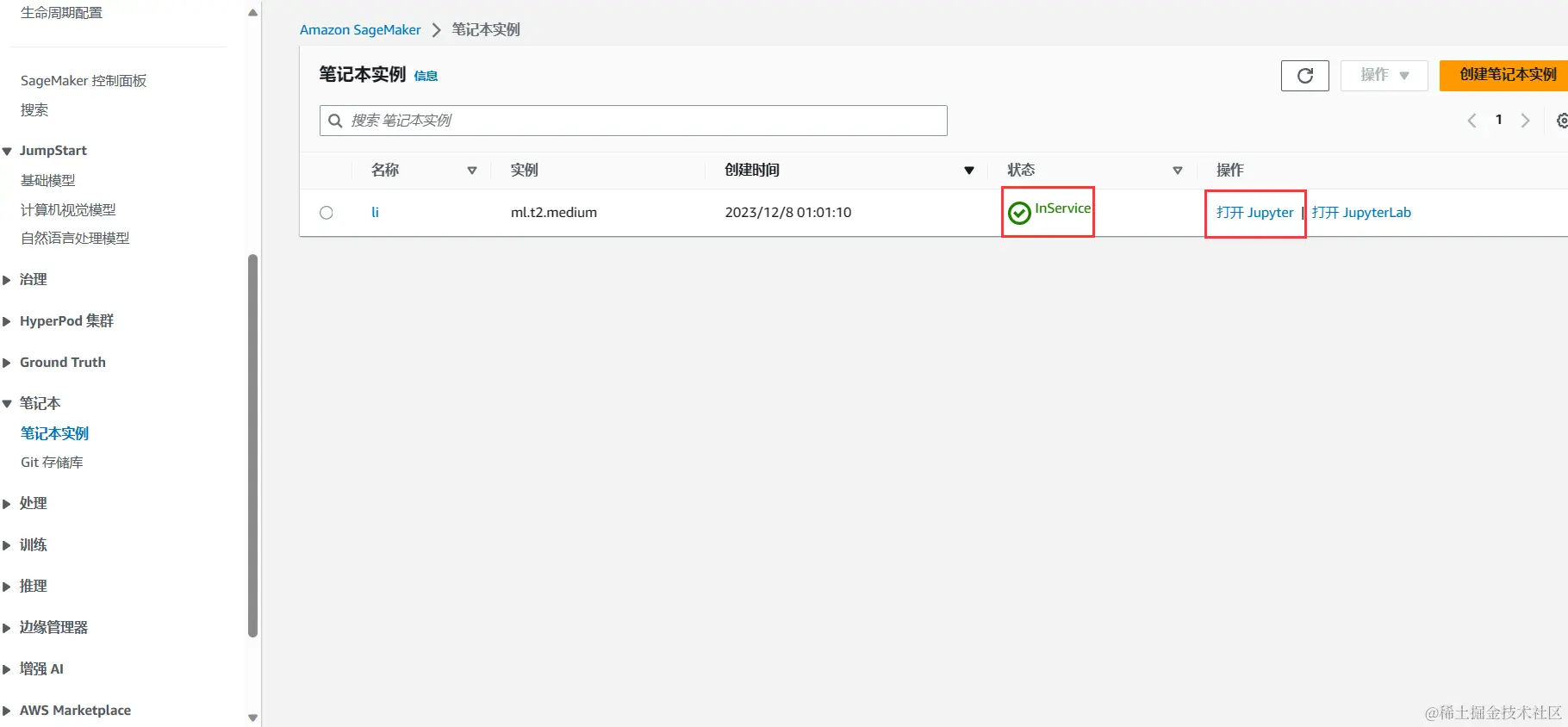Sort by the 创建时间 column arrow
Screen dimensions: 1568x727
pyautogui.click(x=969, y=171)
